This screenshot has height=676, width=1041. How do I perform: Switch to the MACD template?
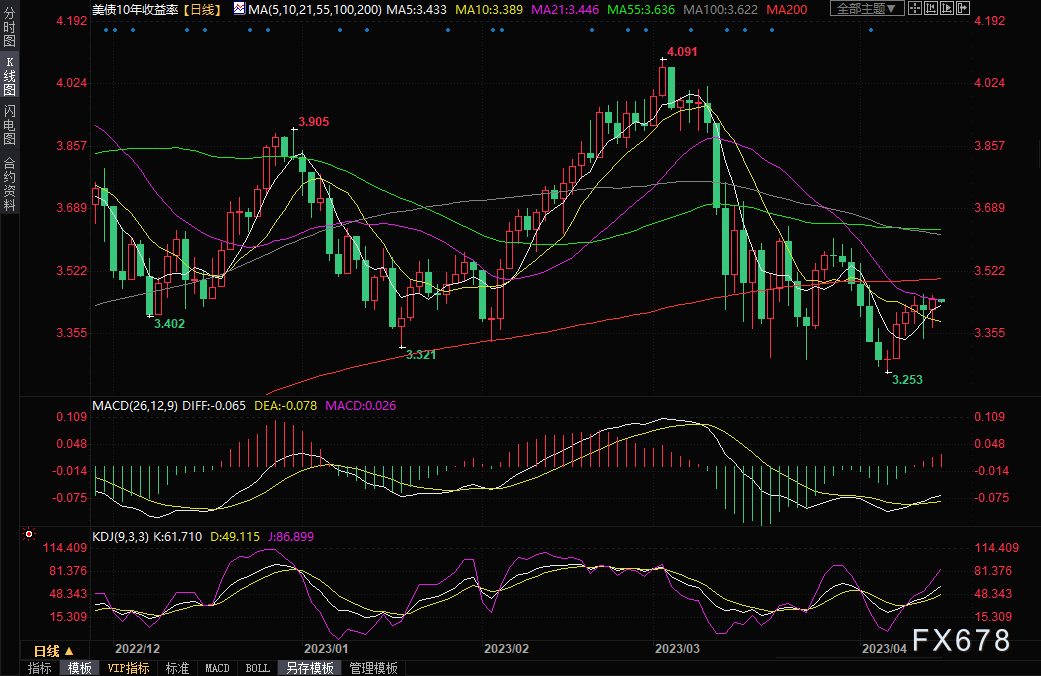(x=217, y=668)
